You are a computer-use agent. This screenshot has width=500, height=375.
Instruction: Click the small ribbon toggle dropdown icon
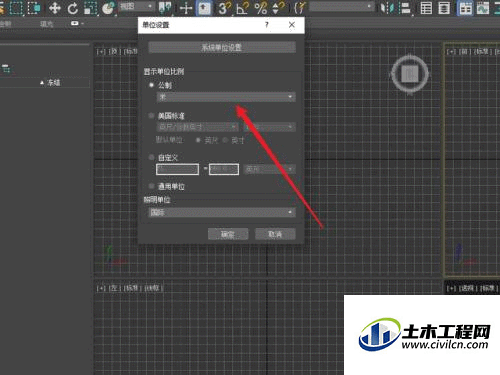point(77,23)
